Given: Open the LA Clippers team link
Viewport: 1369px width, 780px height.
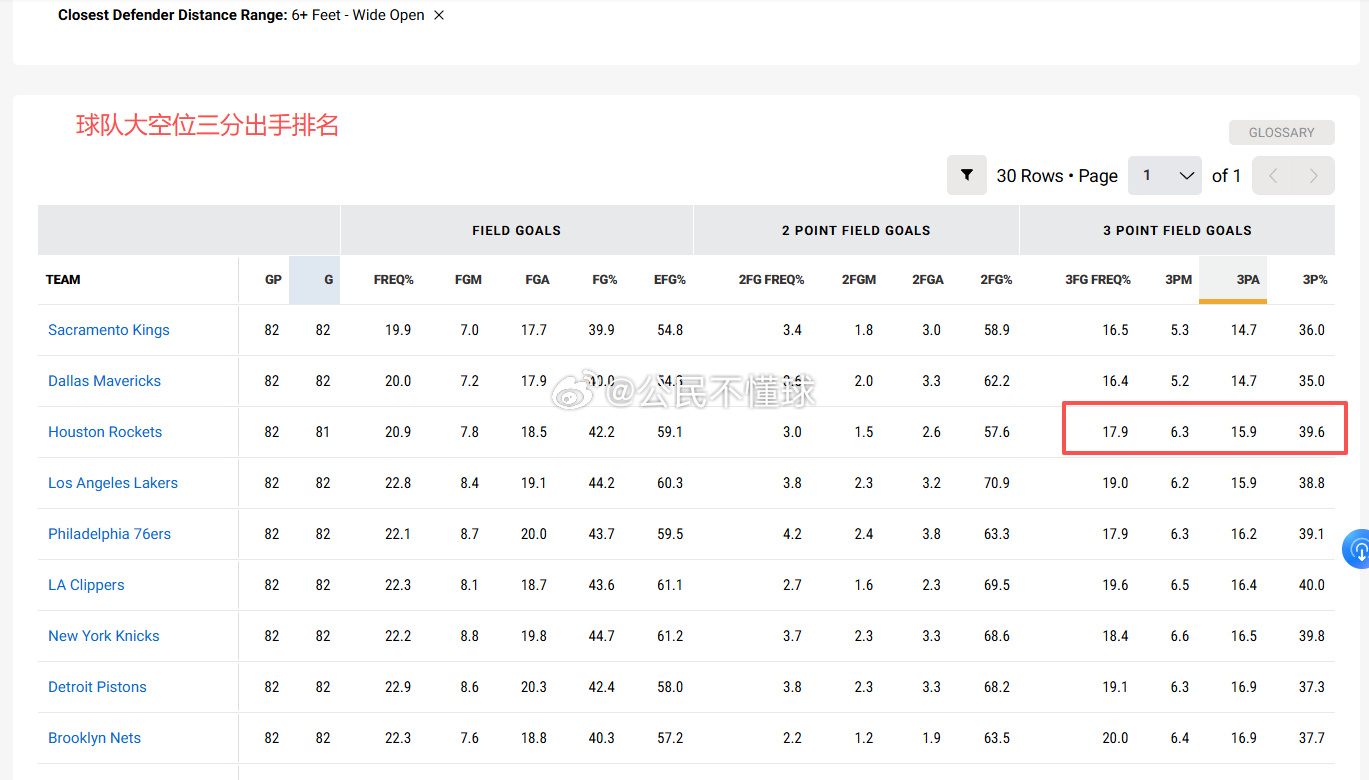Looking at the screenshot, I should [x=86, y=585].
